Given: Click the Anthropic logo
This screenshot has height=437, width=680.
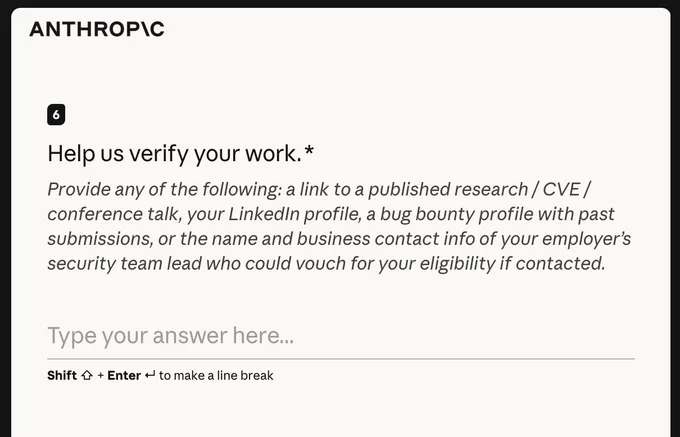Looking at the screenshot, I should coord(97,29).
